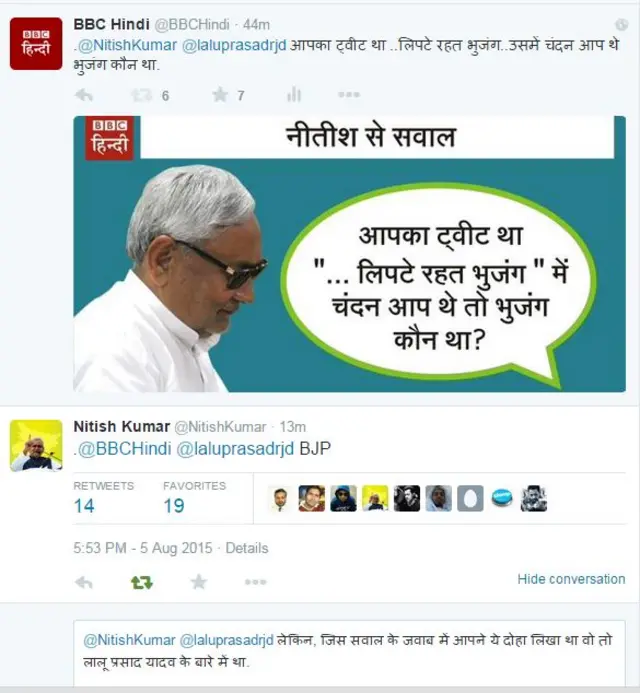
Task: Toggle retweet on Nitish Kumar's tweet
Action: pyautogui.click(x=142, y=583)
